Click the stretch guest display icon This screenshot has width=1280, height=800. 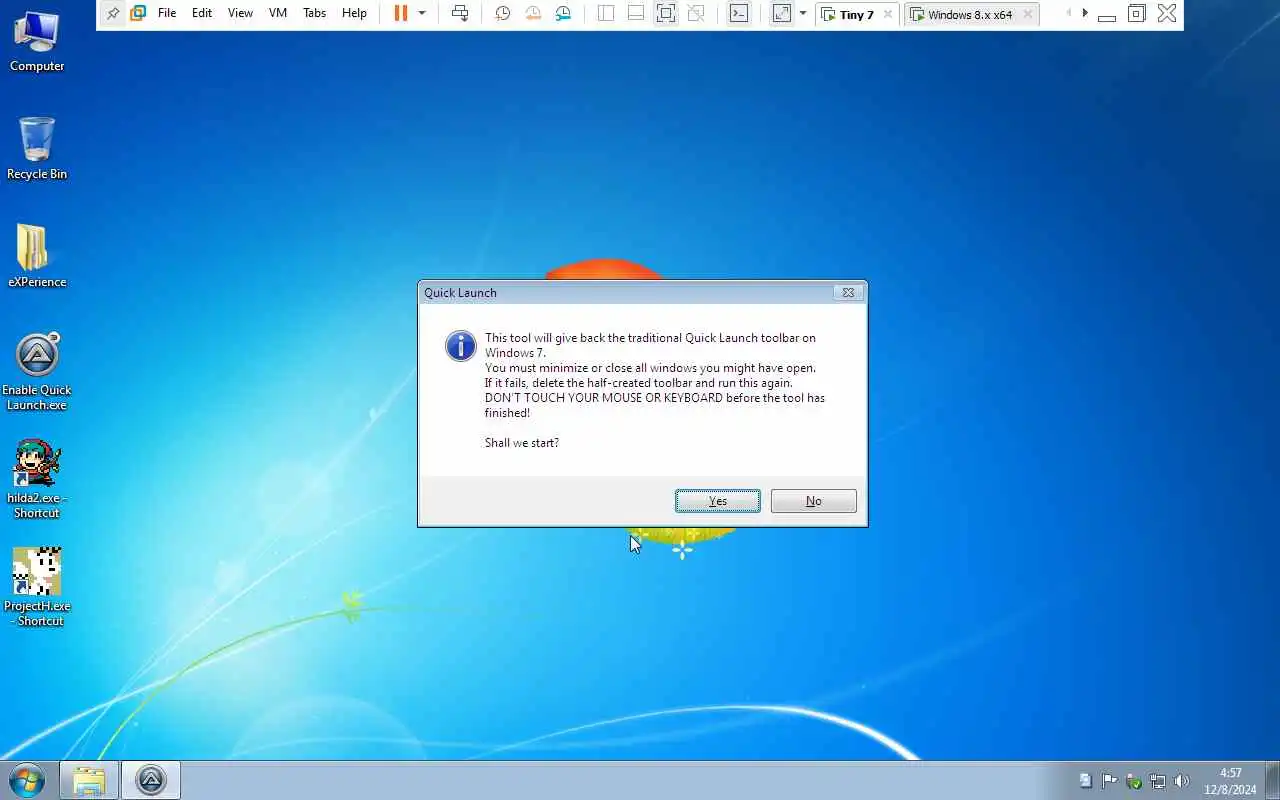[x=782, y=13]
